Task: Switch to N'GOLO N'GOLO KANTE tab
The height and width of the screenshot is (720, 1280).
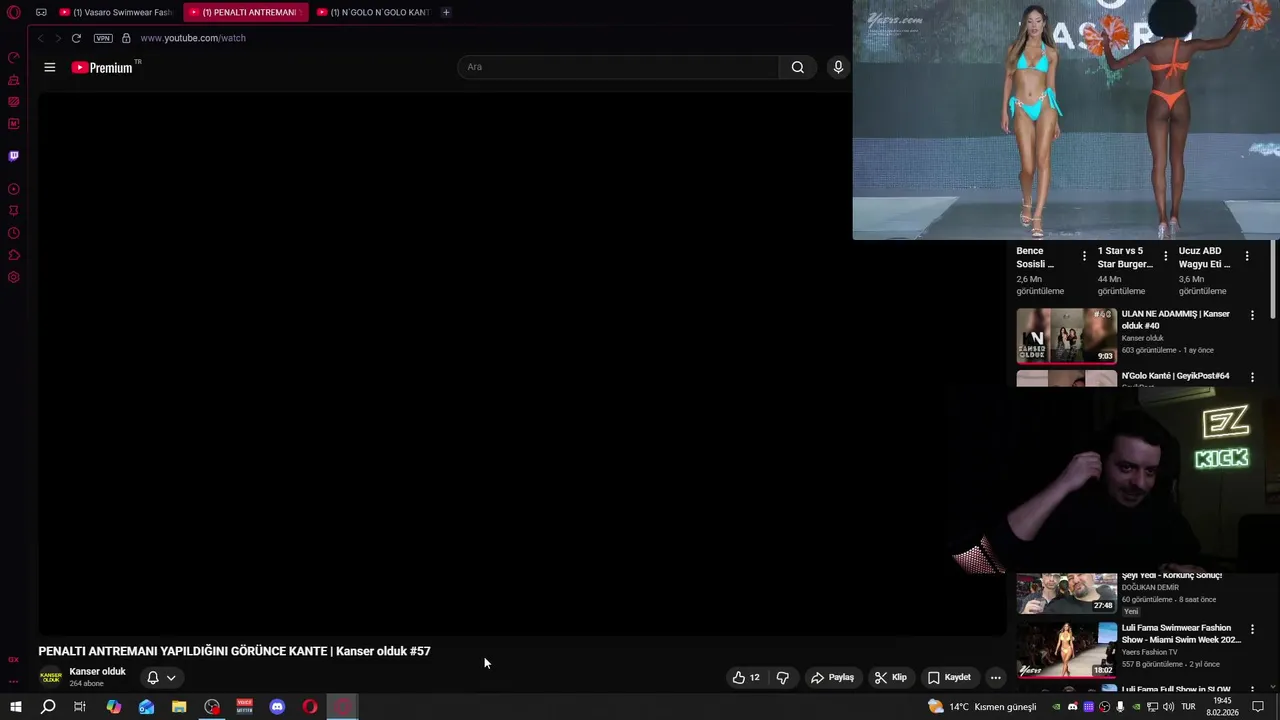Action: pyautogui.click(x=374, y=12)
